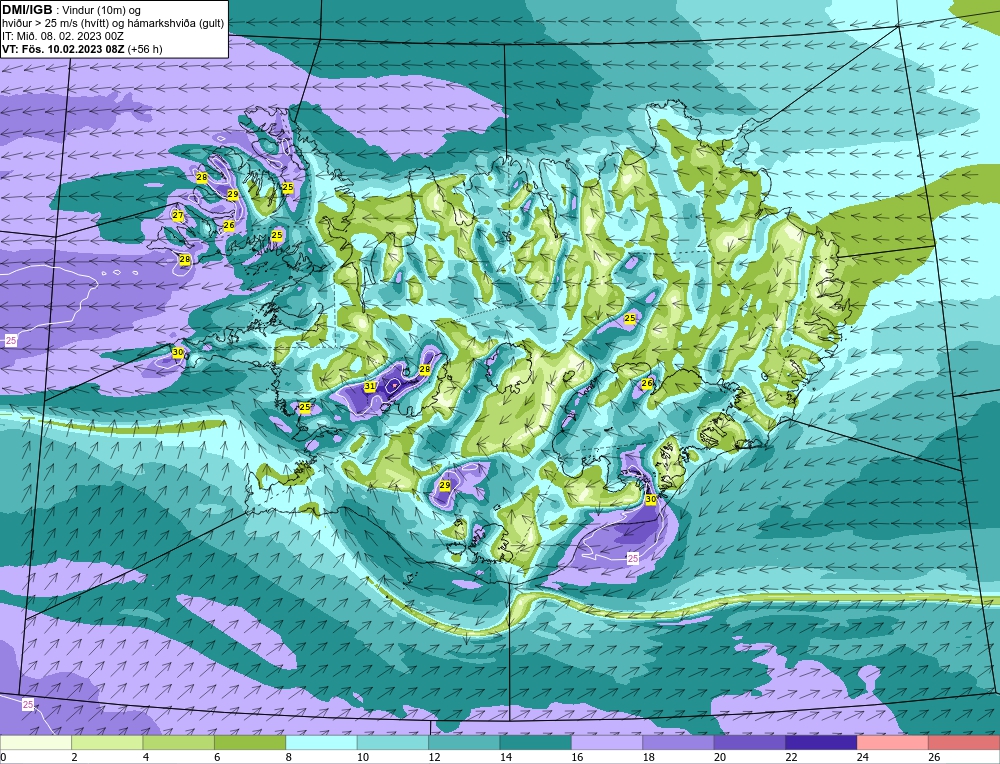Click the yellow '30' gust label at Snæfellsnes

tap(178, 352)
